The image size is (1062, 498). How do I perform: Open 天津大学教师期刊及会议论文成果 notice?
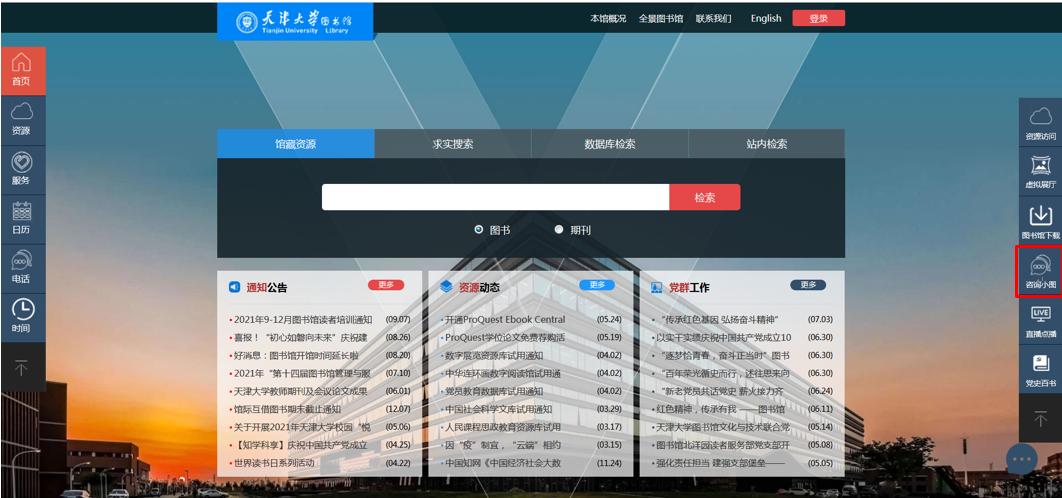tap(301, 391)
